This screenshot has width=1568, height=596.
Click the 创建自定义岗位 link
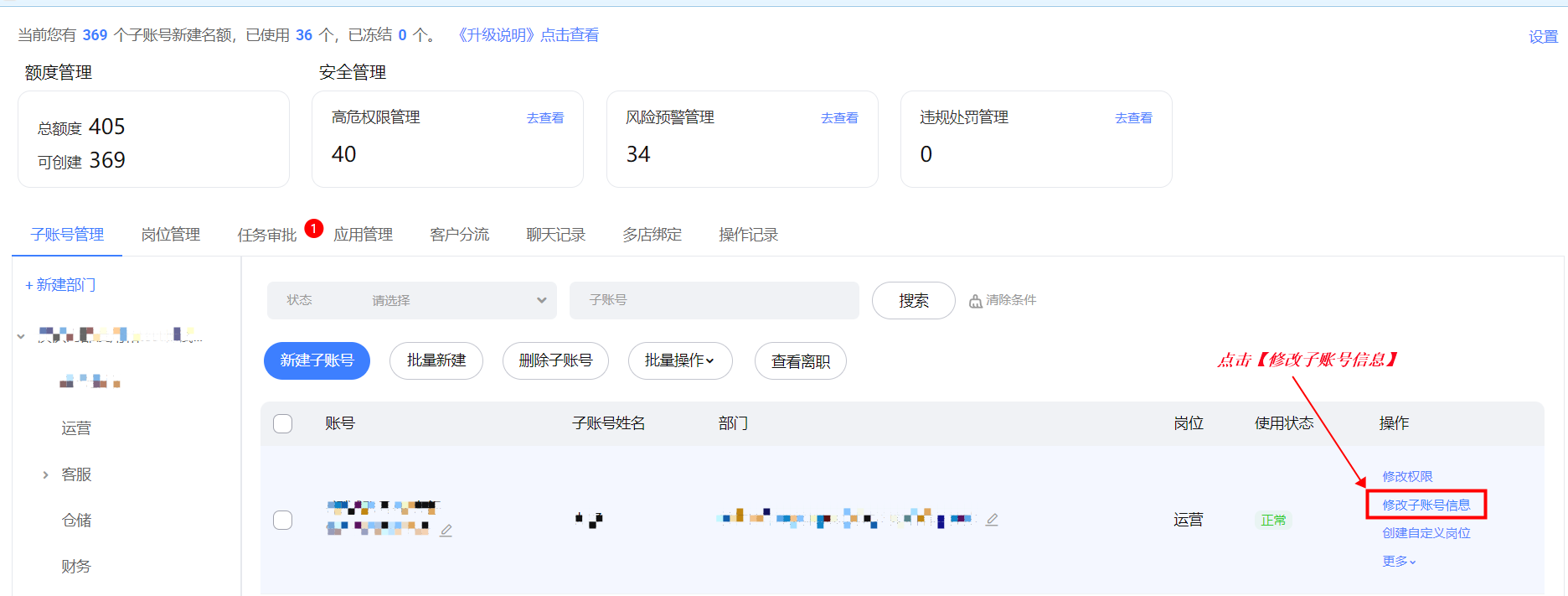pos(1426,533)
